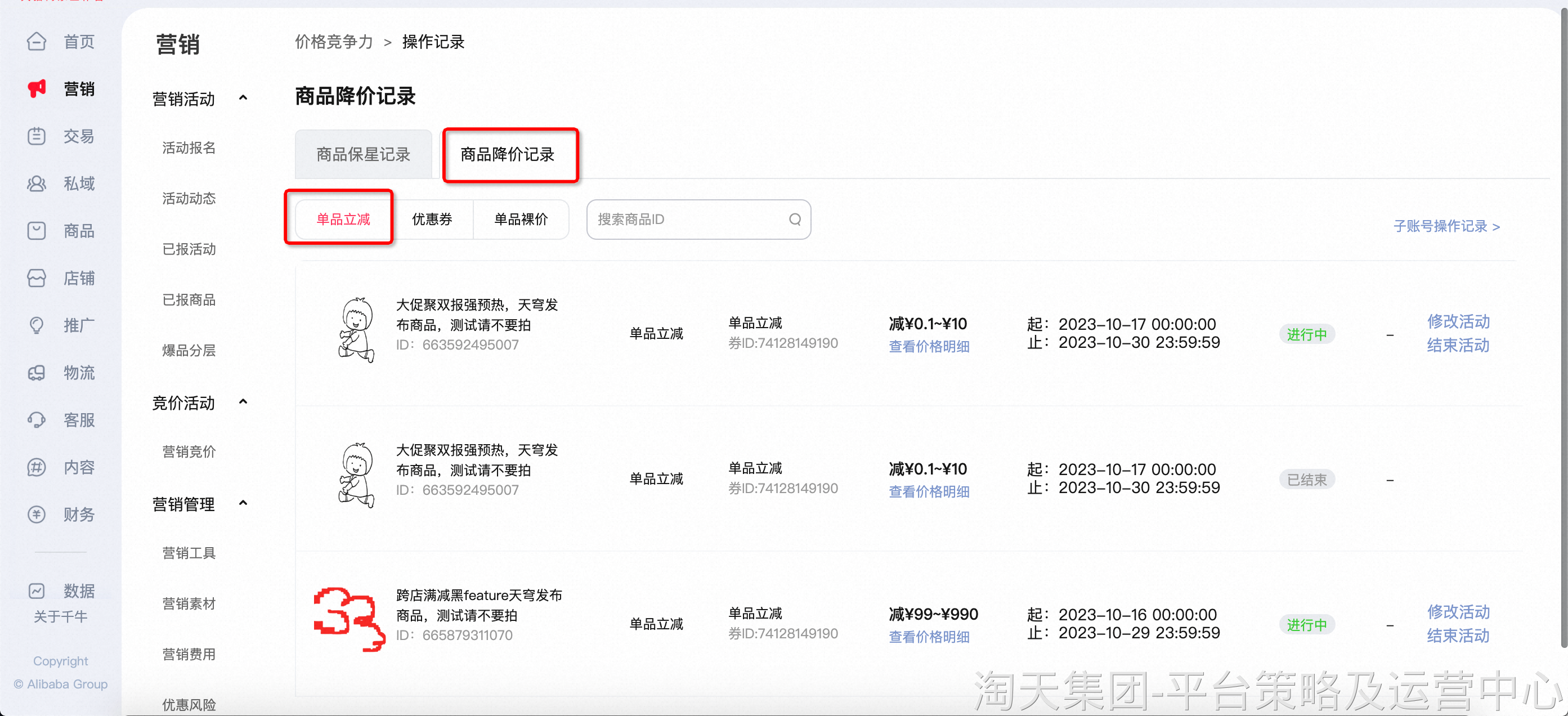
Task: Open the 交易 clipboard icon
Action: click(x=37, y=136)
